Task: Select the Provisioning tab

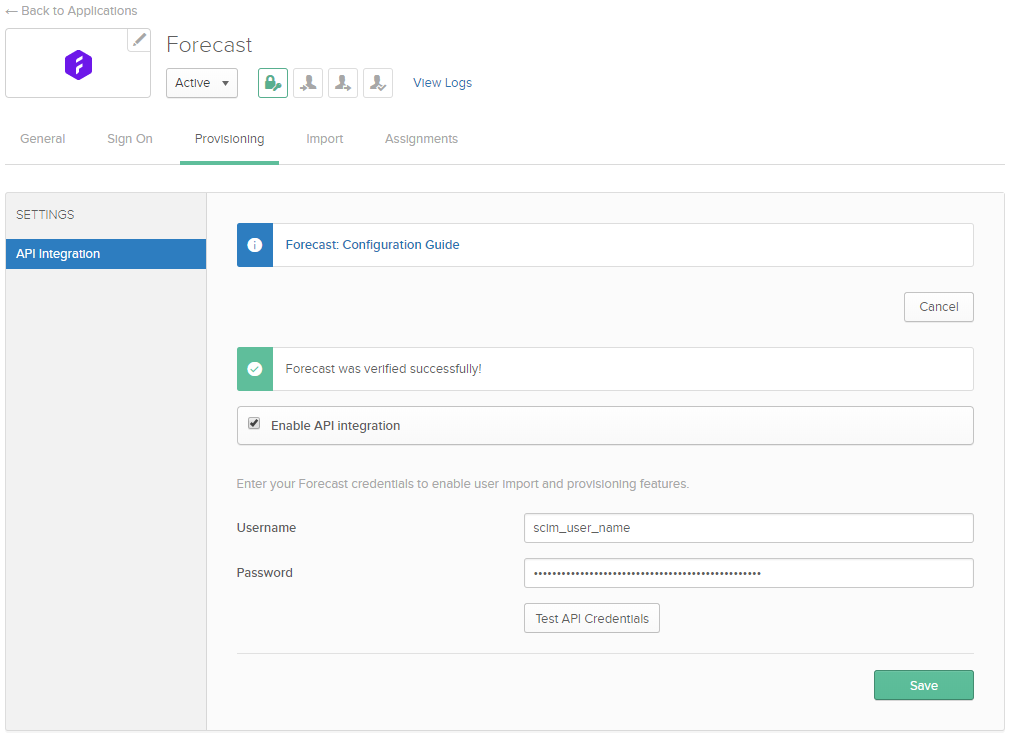Action: coord(230,139)
